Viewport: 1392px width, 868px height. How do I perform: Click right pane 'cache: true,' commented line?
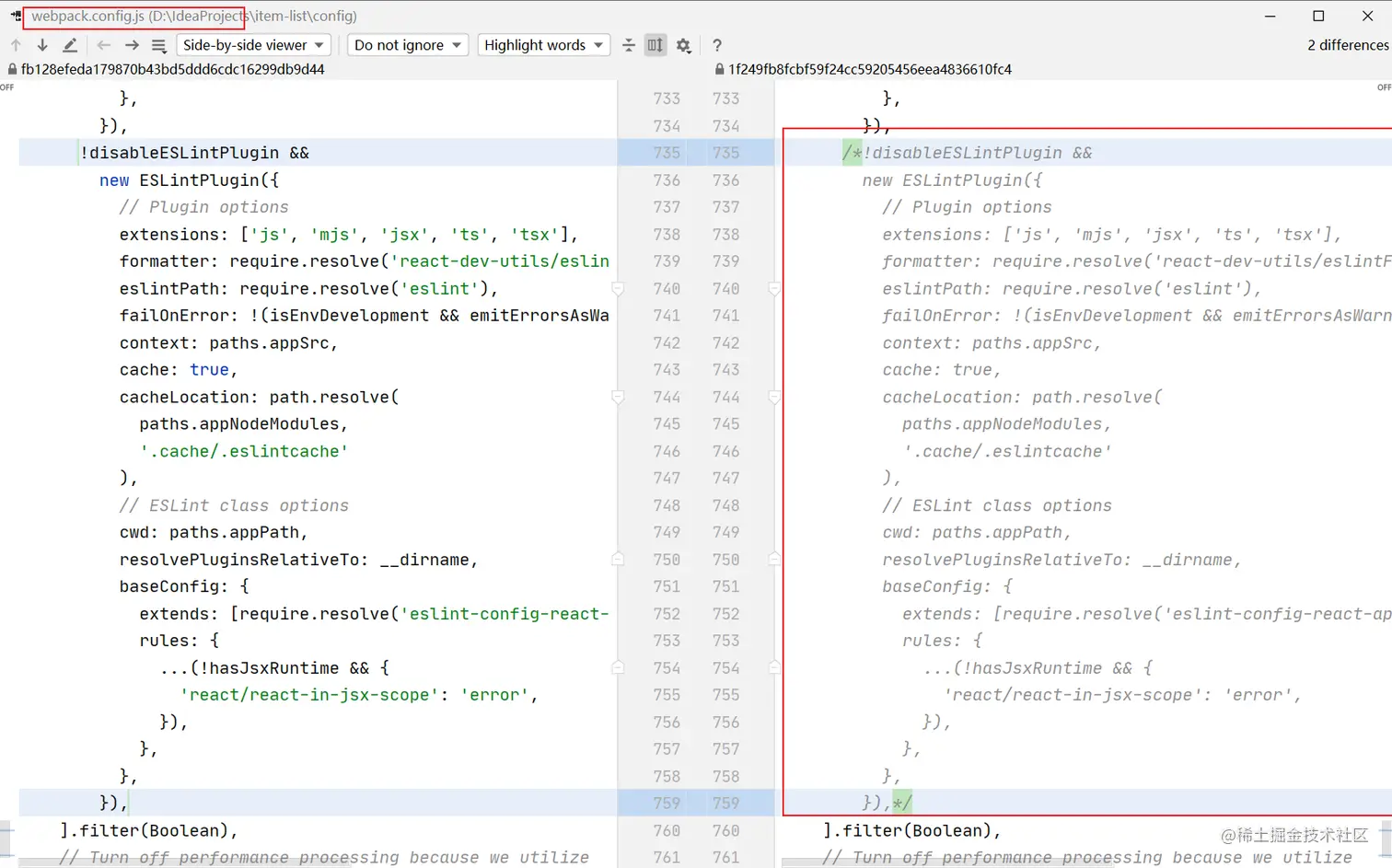coord(941,370)
